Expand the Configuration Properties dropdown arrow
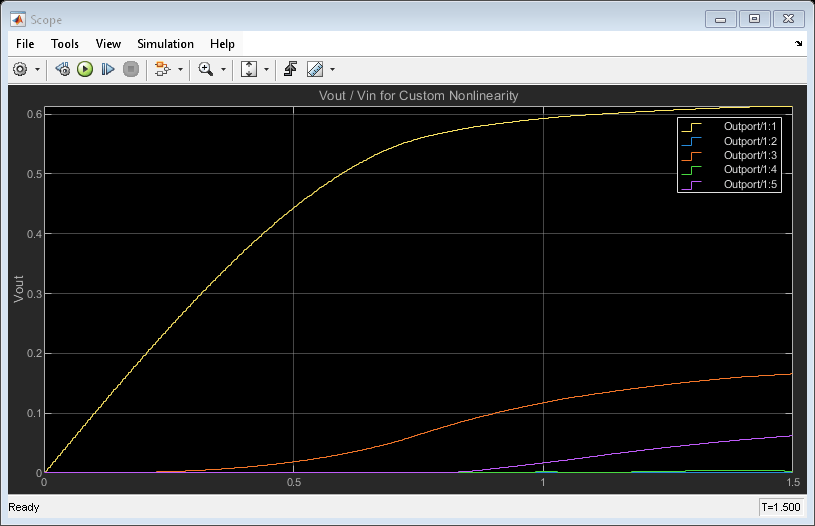The image size is (815, 526). click(x=38, y=70)
